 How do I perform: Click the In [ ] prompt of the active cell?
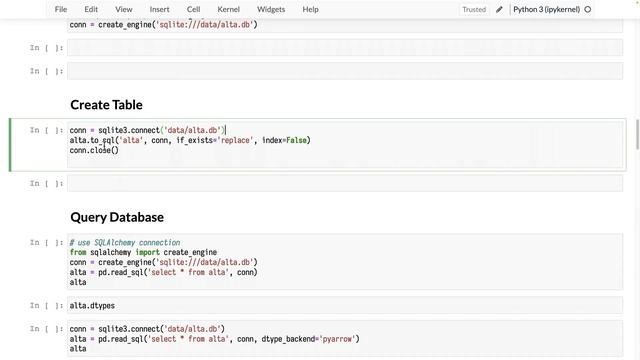pos(46,130)
